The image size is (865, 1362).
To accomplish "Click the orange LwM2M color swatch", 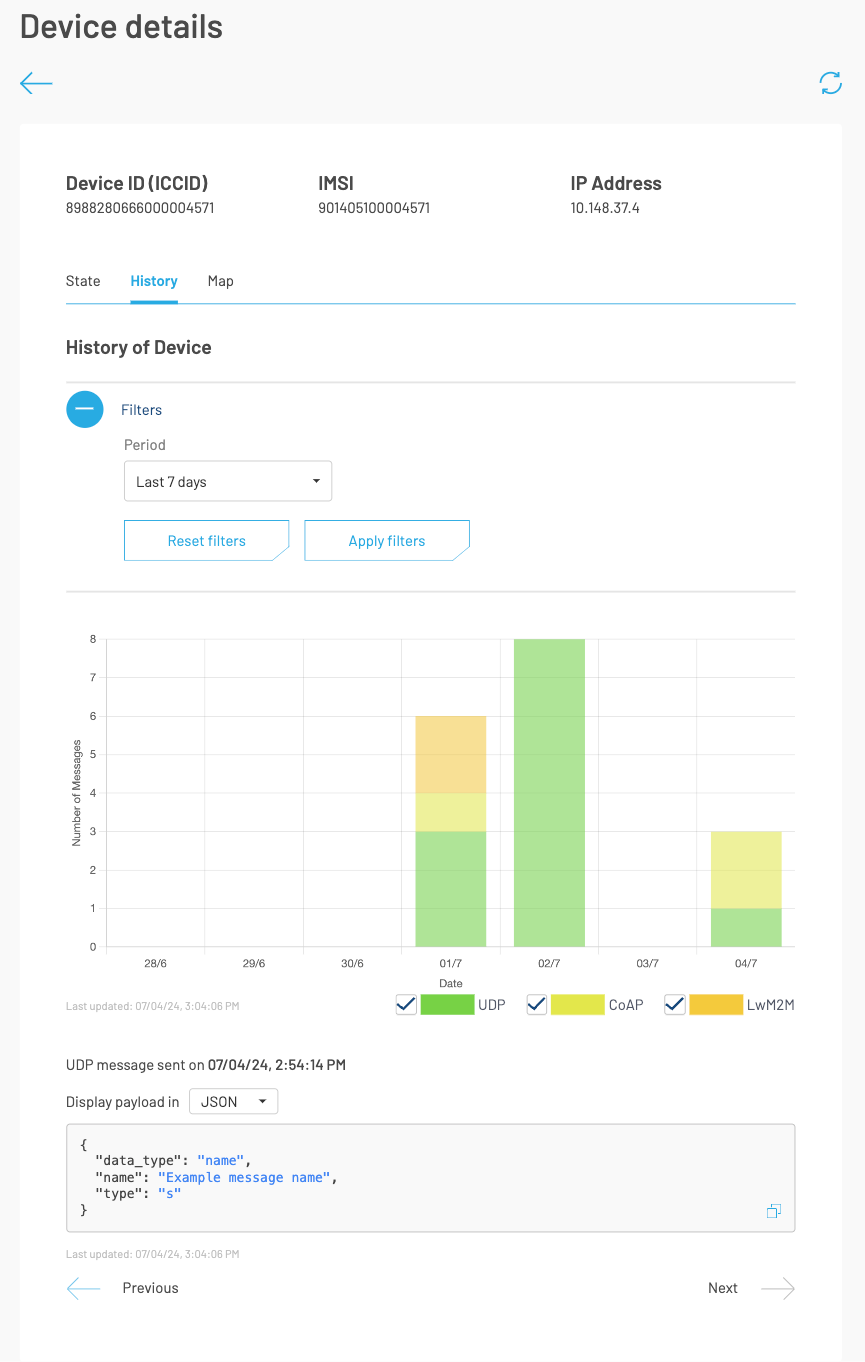I will coord(716,1005).
